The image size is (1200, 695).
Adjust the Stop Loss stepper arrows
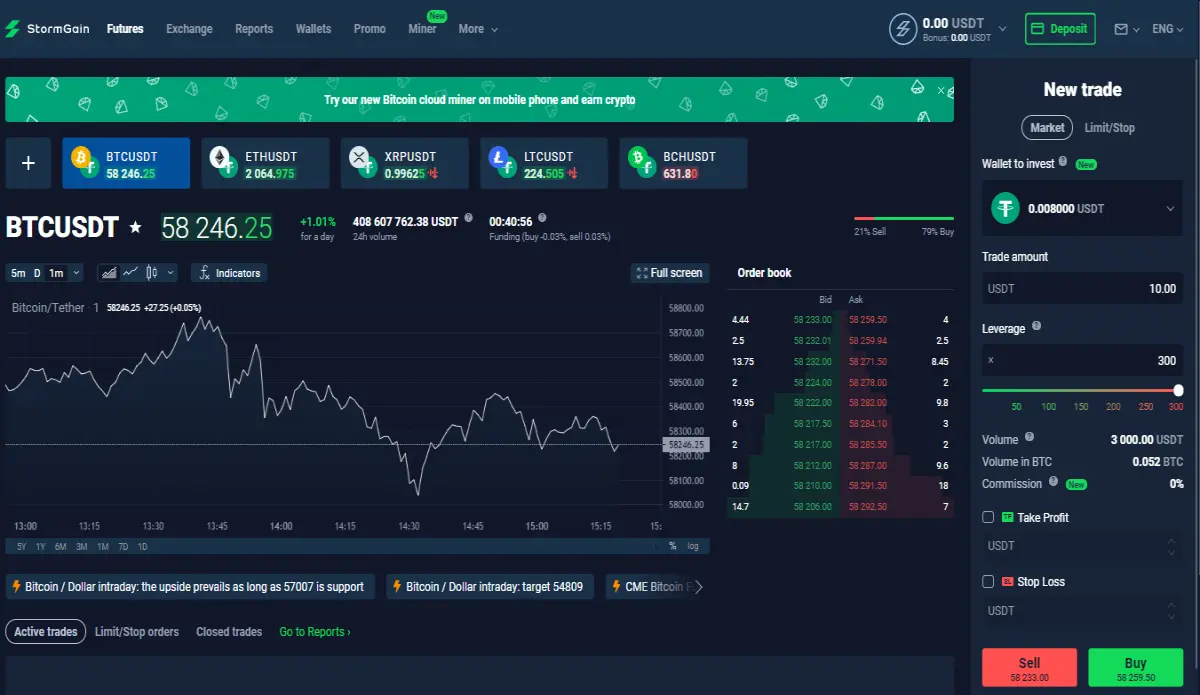[x=1171, y=610]
